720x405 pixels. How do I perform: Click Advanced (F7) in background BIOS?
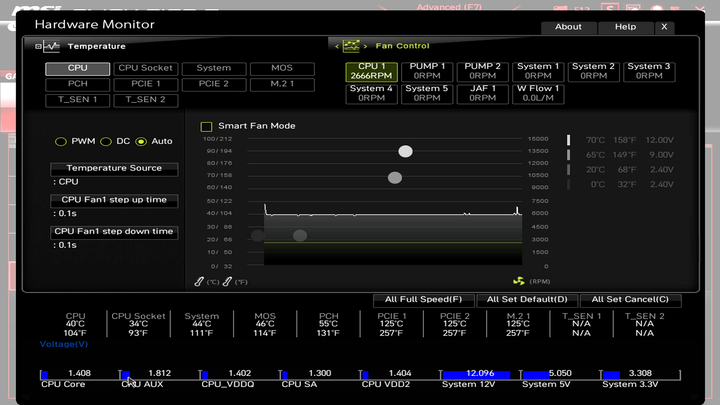click(x=449, y=6)
